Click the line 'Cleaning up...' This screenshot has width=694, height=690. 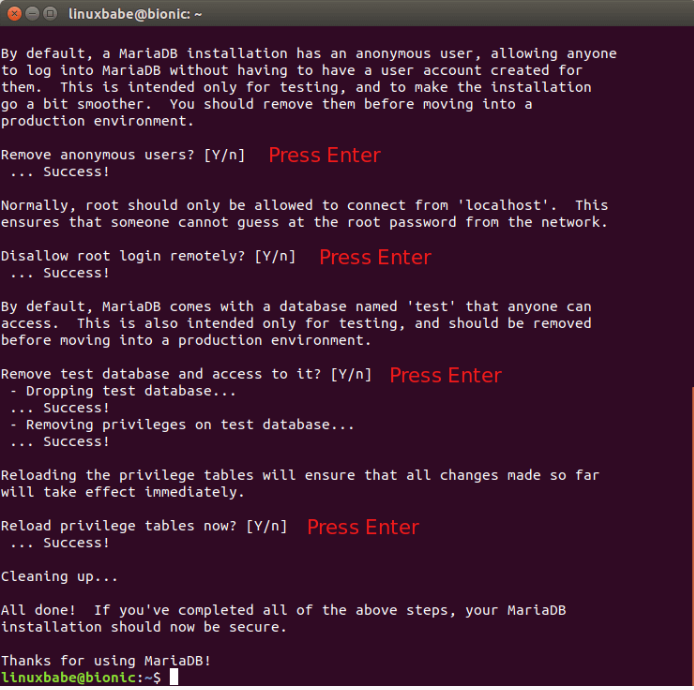point(59,577)
